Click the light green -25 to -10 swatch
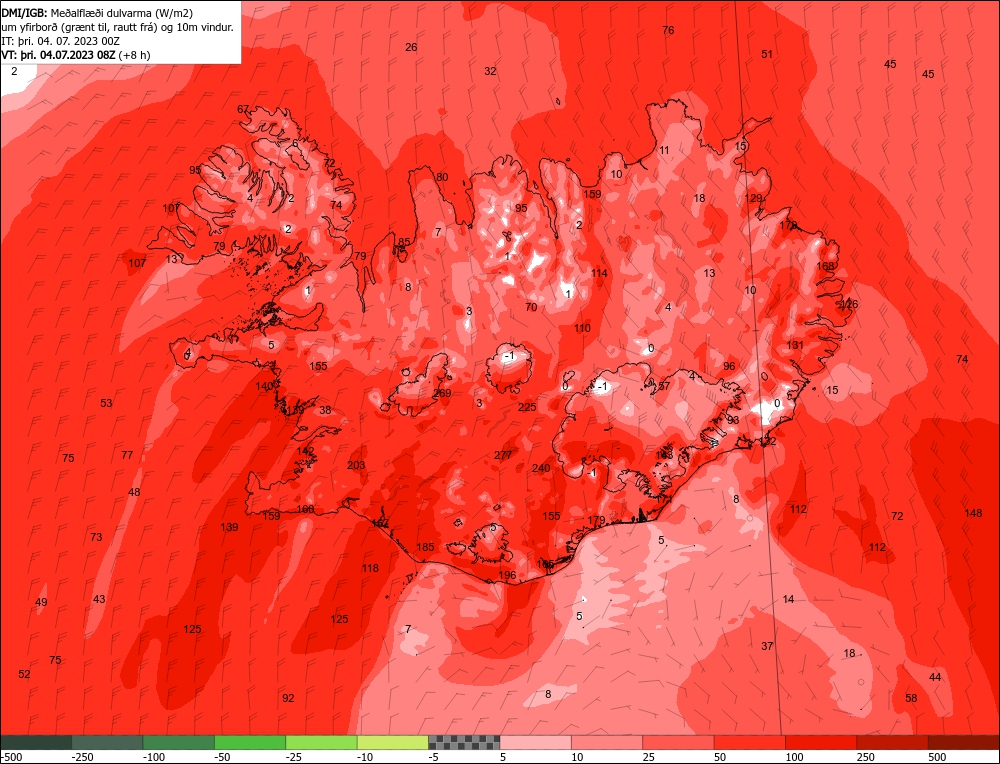 (x=321, y=742)
